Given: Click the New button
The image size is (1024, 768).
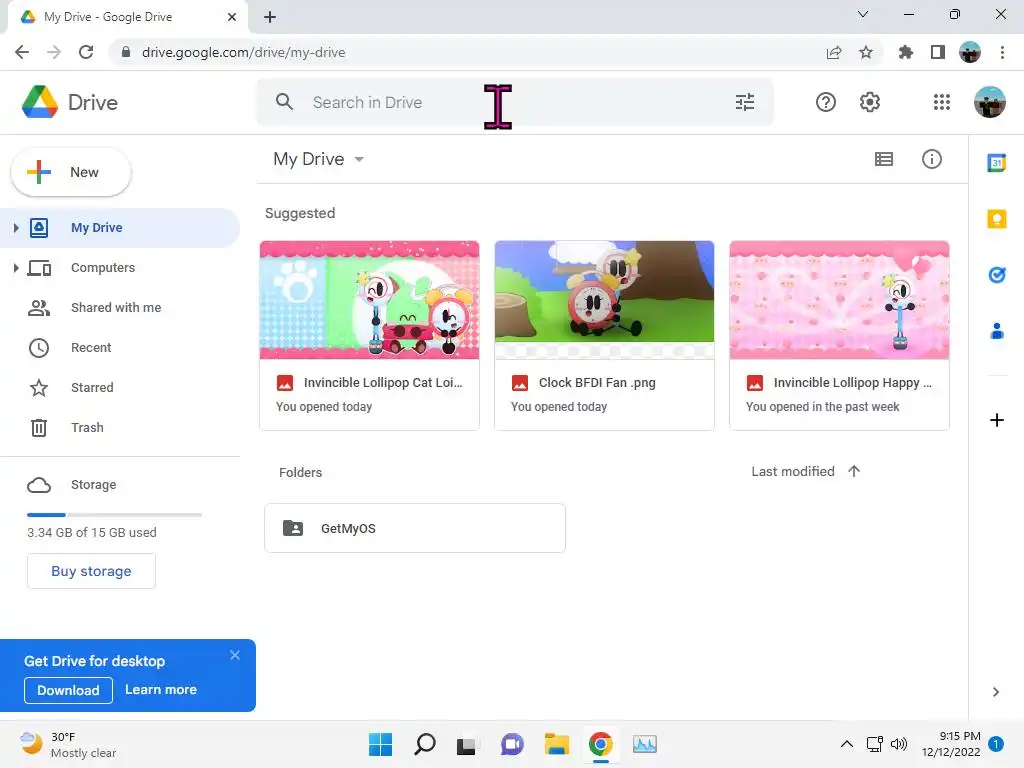Looking at the screenshot, I should pos(71,172).
